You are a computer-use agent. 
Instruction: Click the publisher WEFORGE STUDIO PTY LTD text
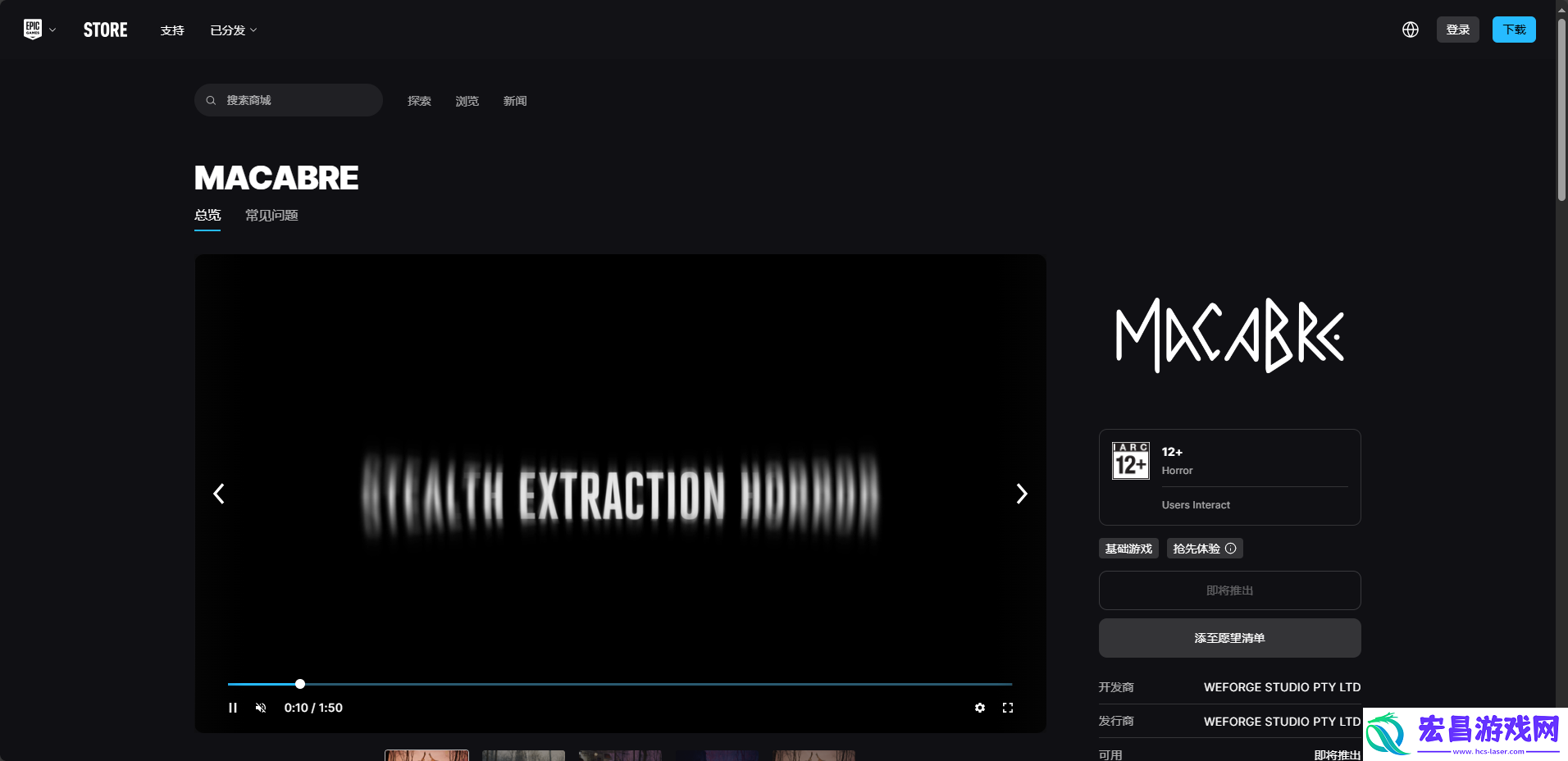pos(1282,722)
